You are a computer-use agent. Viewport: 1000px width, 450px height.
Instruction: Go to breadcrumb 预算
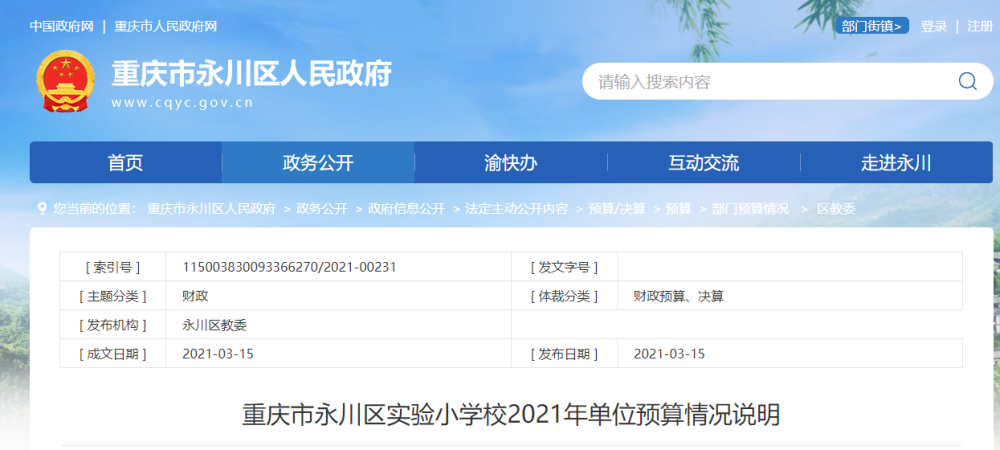(679, 208)
